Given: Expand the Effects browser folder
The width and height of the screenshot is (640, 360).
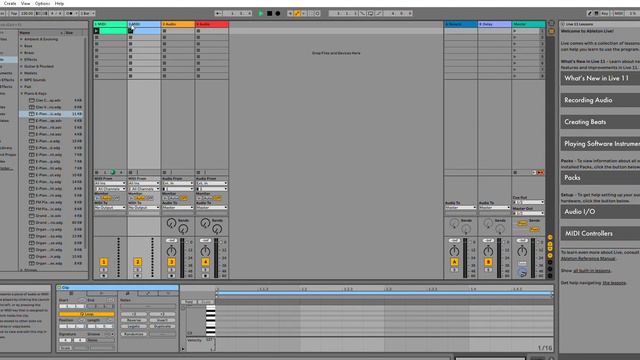Looking at the screenshot, I should click(x=22, y=60).
